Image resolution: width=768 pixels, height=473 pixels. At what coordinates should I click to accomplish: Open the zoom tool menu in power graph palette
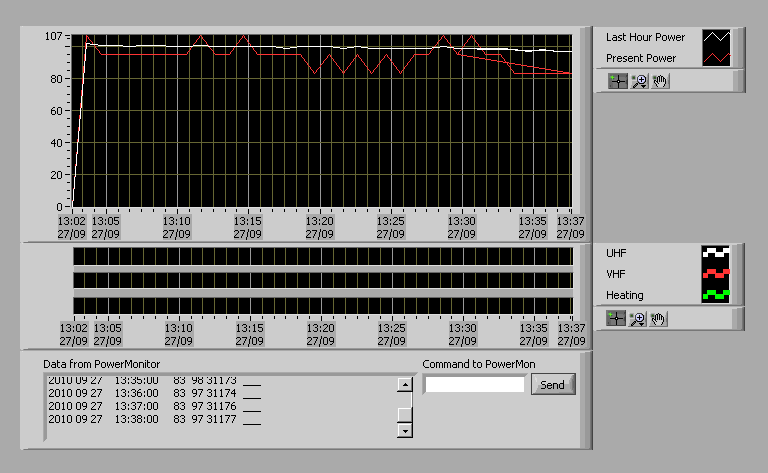click(x=638, y=81)
